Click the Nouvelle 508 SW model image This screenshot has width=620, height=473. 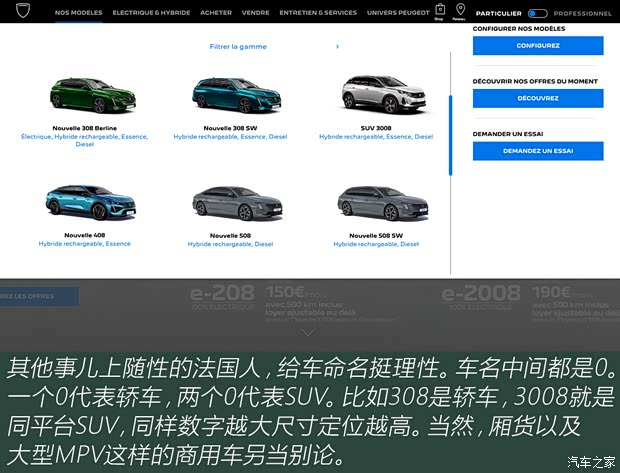click(375, 203)
